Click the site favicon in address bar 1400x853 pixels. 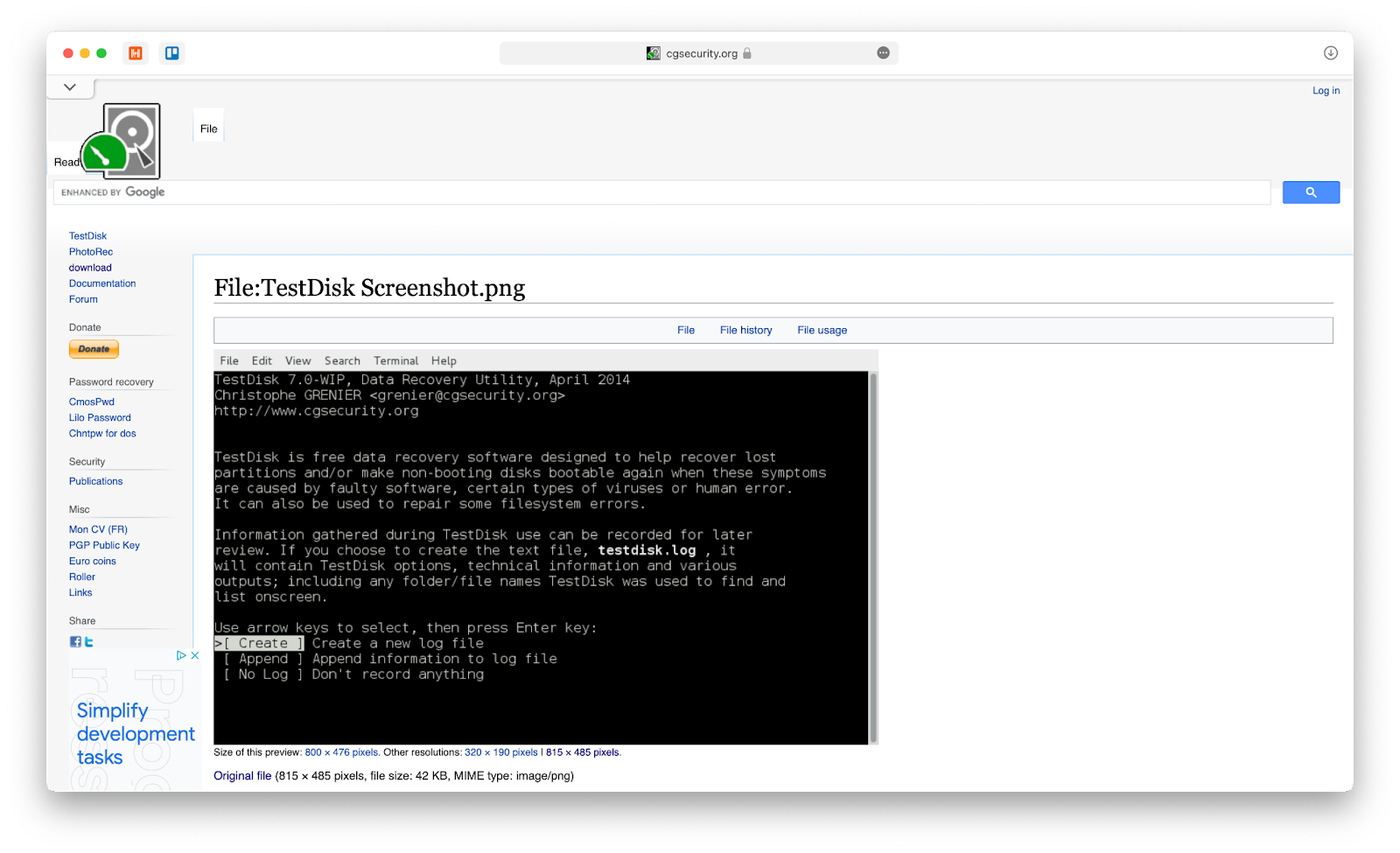pos(654,53)
